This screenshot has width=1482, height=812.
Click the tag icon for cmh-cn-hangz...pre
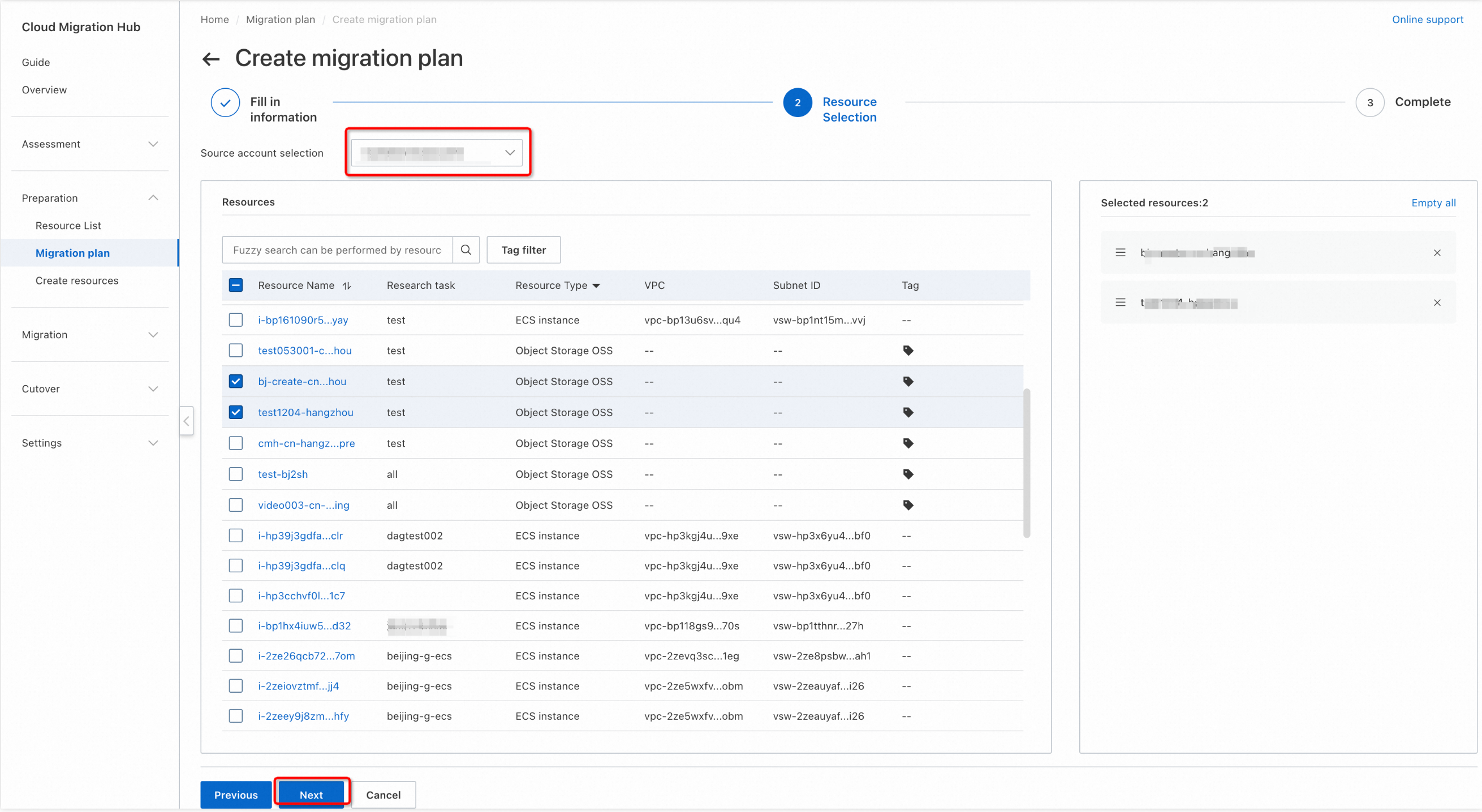click(908, 443)
